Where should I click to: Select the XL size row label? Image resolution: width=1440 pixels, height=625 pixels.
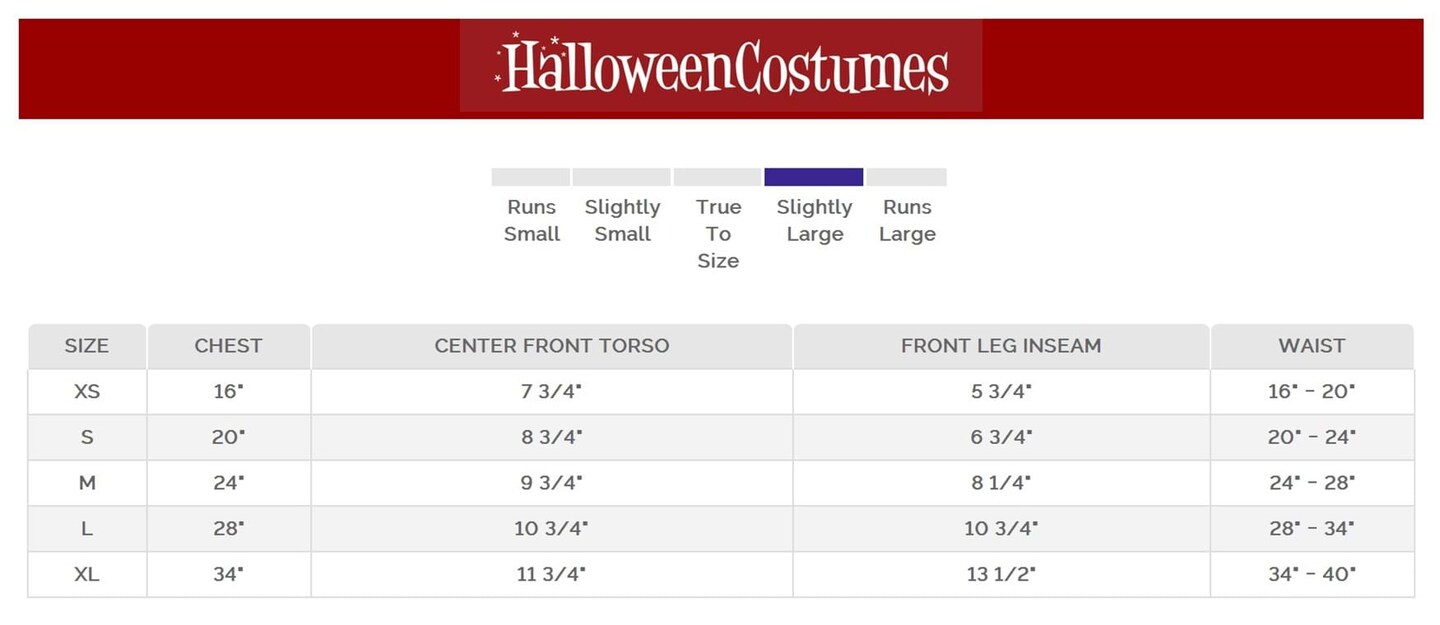(x=87, y=575)
